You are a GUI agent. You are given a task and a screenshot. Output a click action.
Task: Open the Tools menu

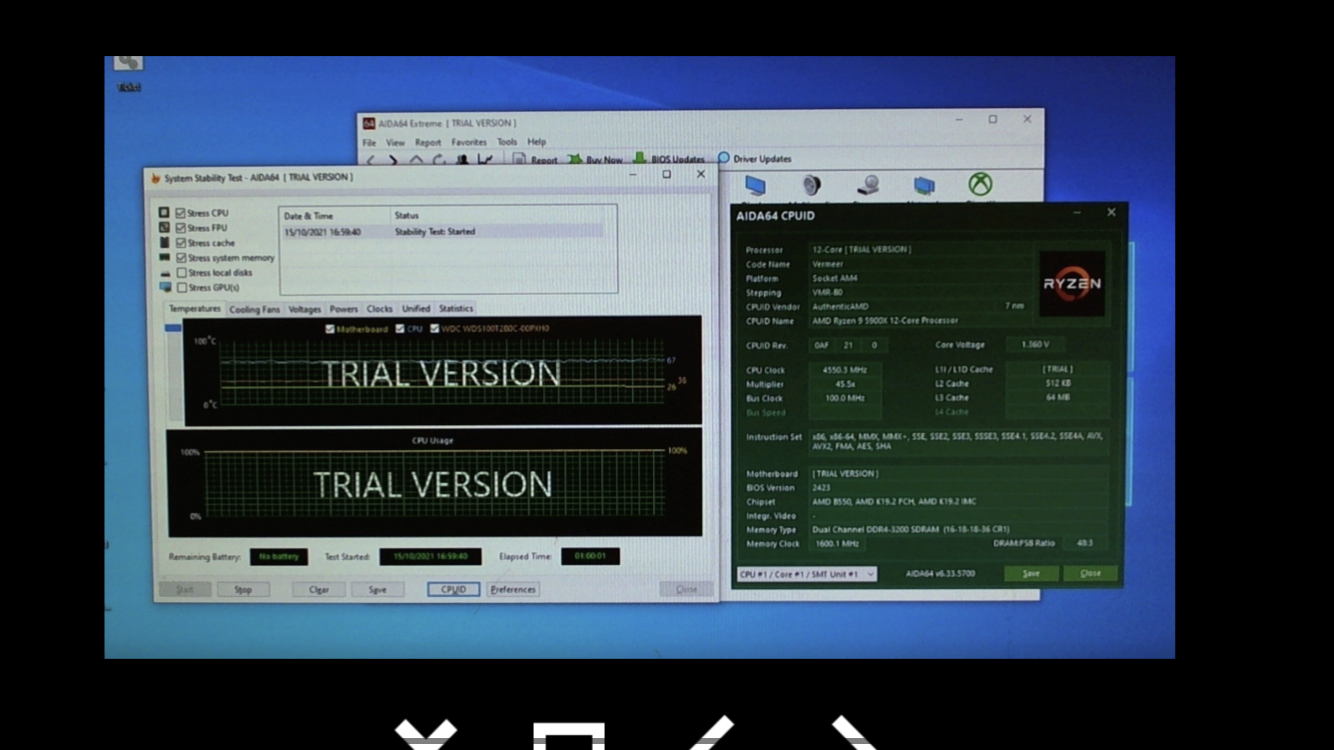(507, 142)
